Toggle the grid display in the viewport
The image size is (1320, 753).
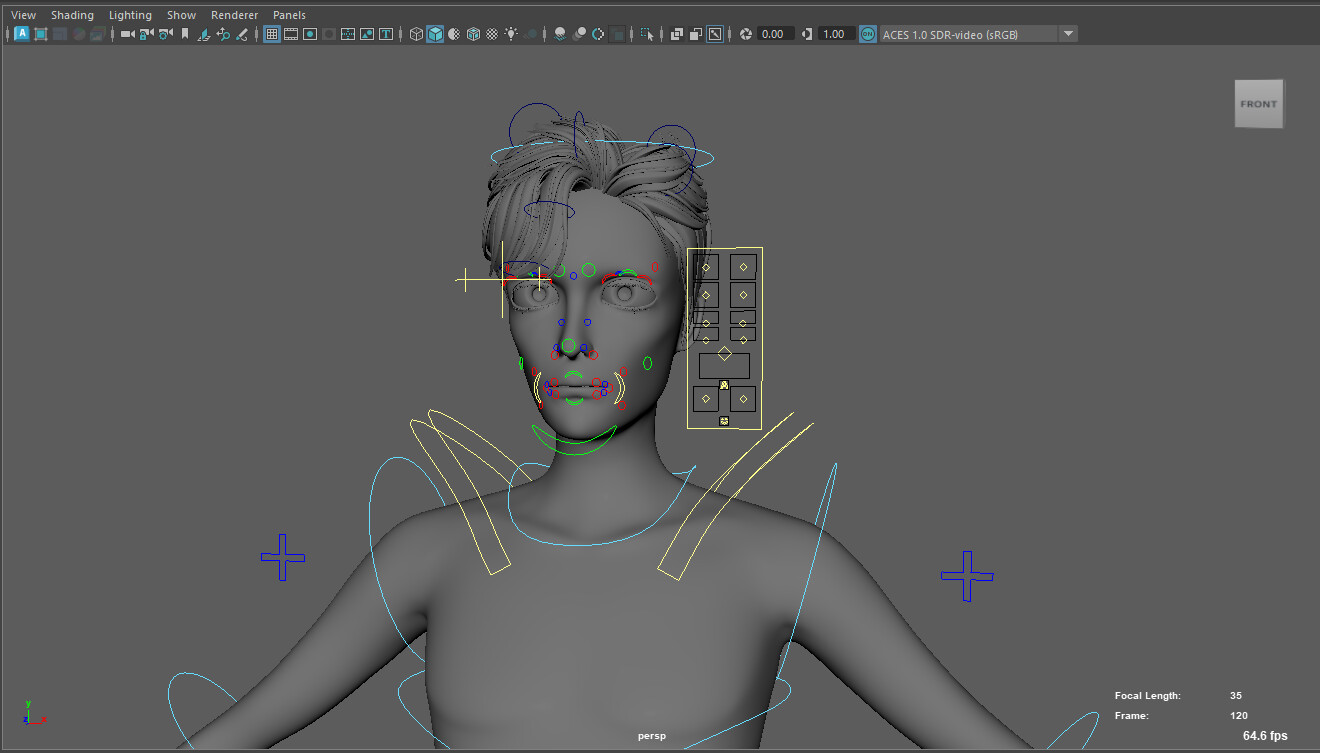tap(270, 34)
